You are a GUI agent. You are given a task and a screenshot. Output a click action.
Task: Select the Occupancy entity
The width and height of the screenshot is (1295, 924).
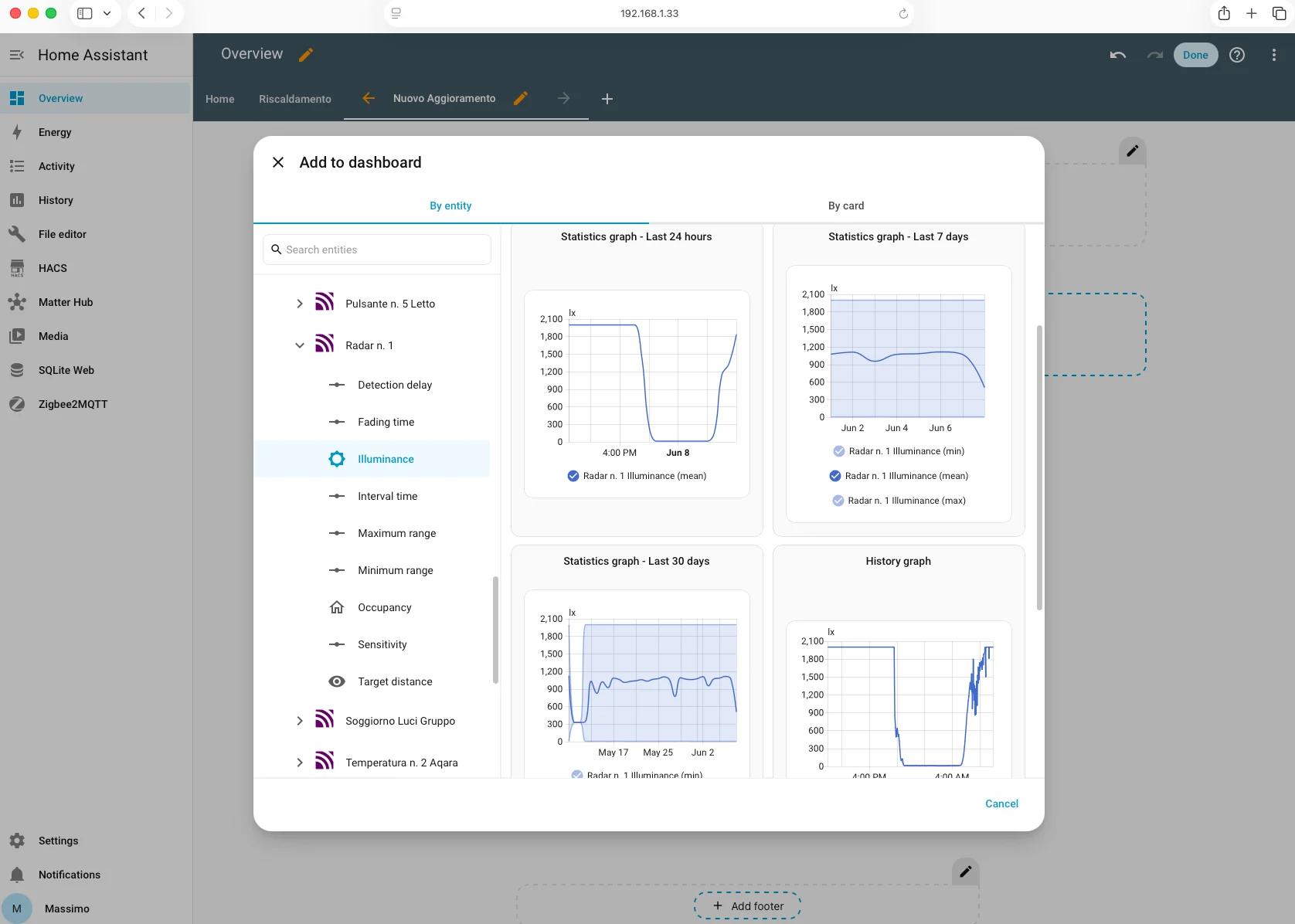[372, 607]
